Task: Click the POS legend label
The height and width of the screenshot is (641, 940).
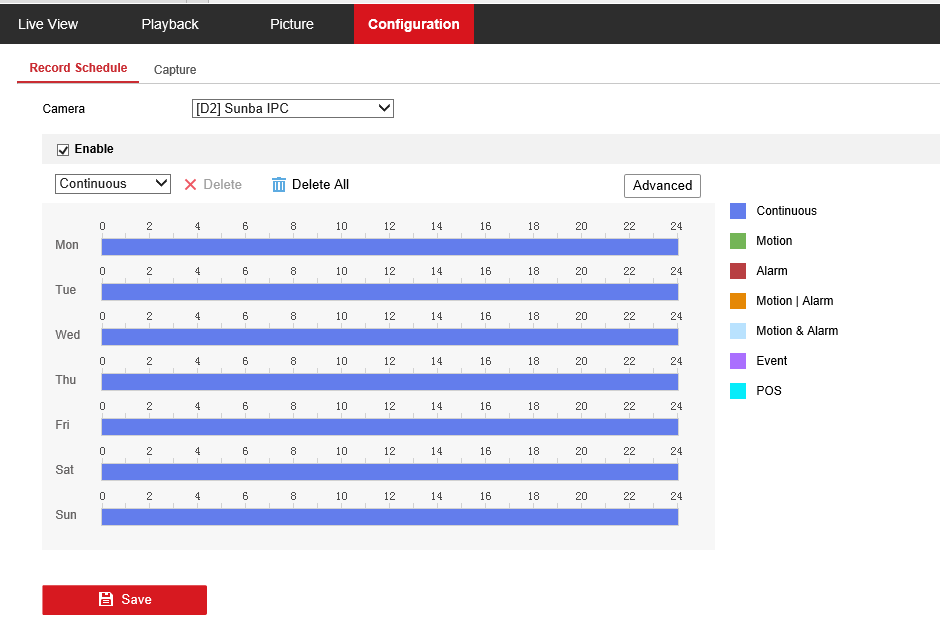Action: (x=769, y=390)
